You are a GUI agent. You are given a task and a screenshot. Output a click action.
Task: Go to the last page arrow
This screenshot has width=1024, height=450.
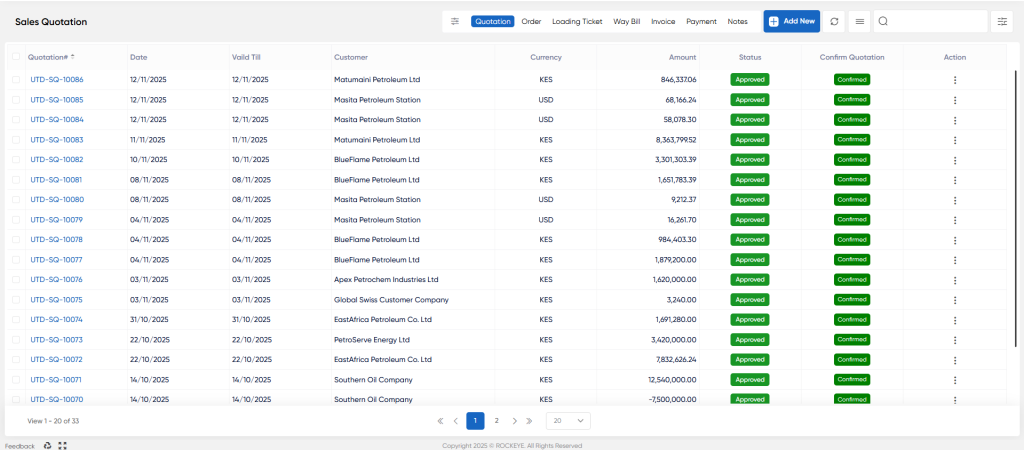(x=529, y=421)
